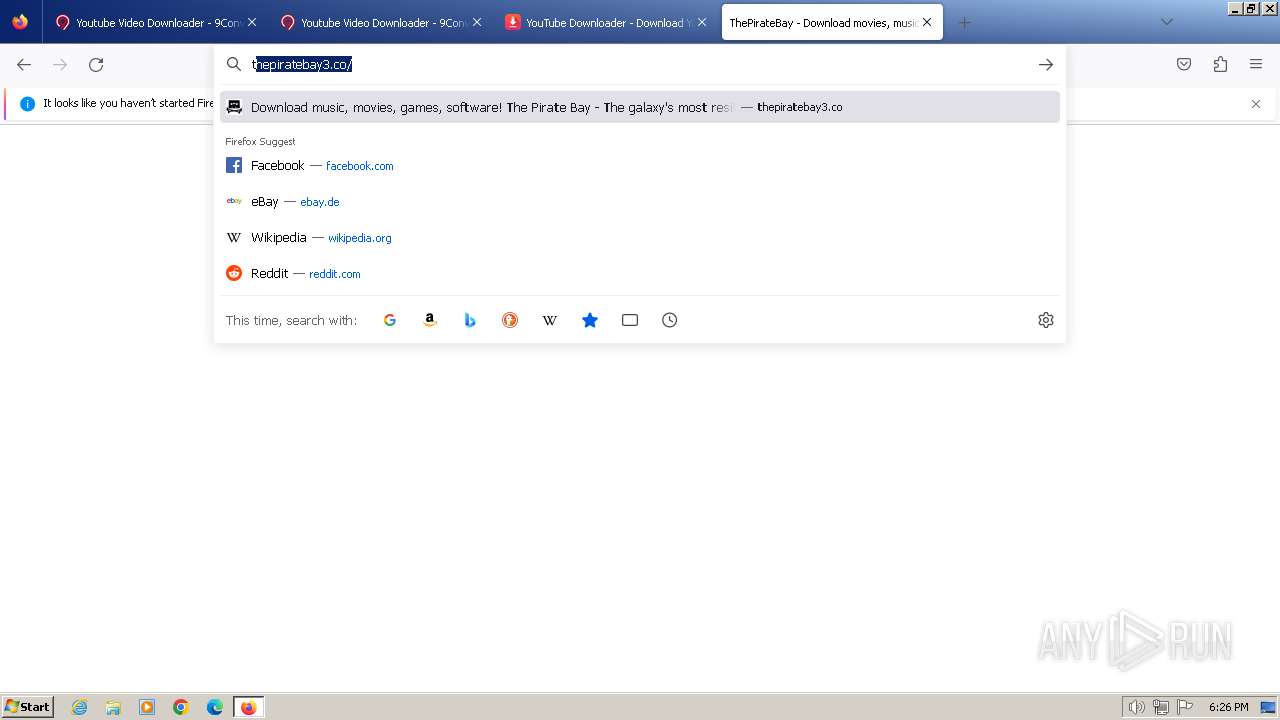Screen dimensions: 1280x720
Task: Click the clock showing 6:26 PM
Action: point(1228,707)
